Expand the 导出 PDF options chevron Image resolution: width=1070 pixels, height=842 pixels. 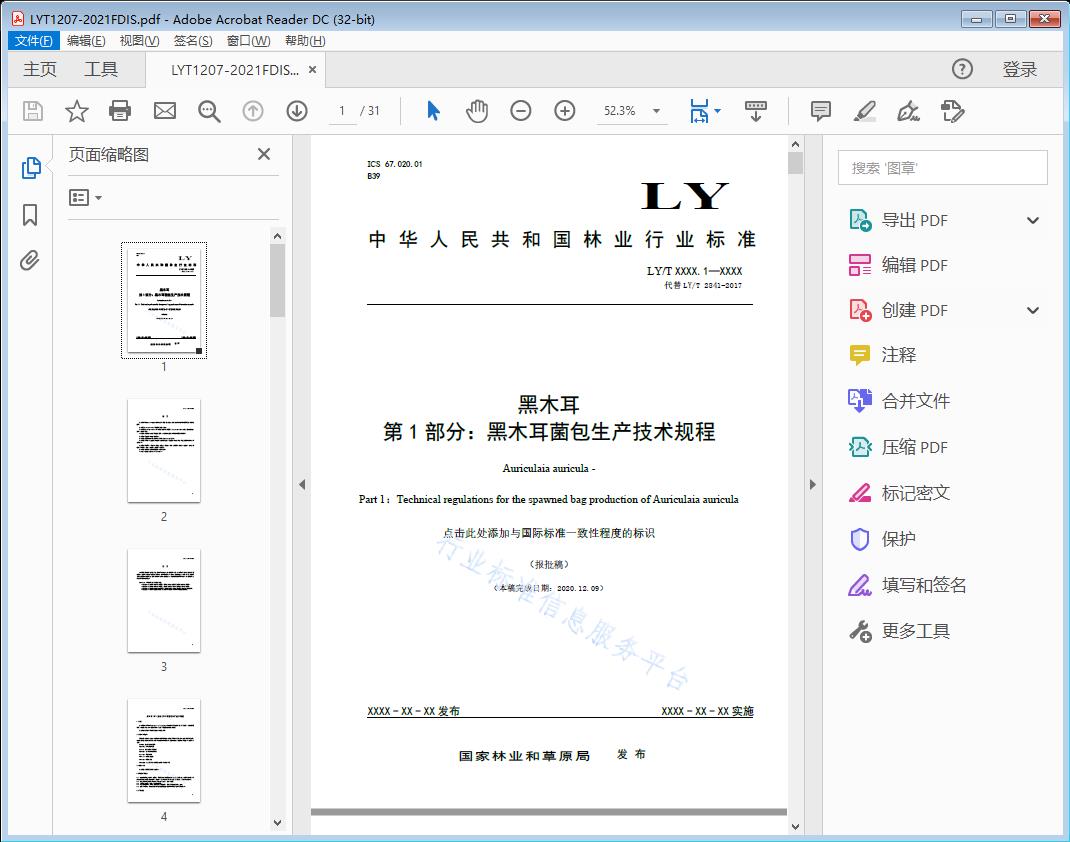[1031, 219]
